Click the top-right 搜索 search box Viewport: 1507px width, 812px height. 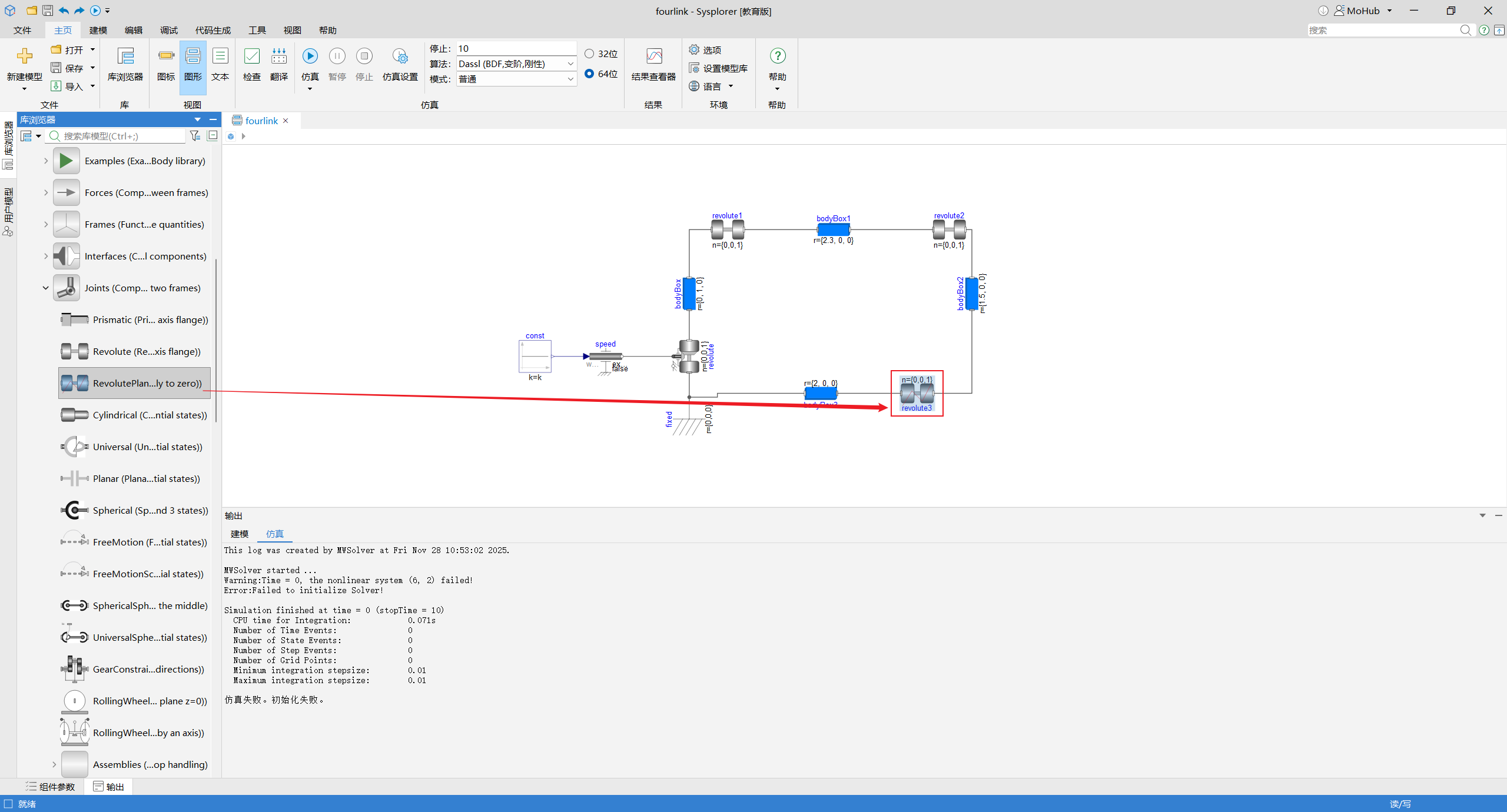pos(1390,30)
